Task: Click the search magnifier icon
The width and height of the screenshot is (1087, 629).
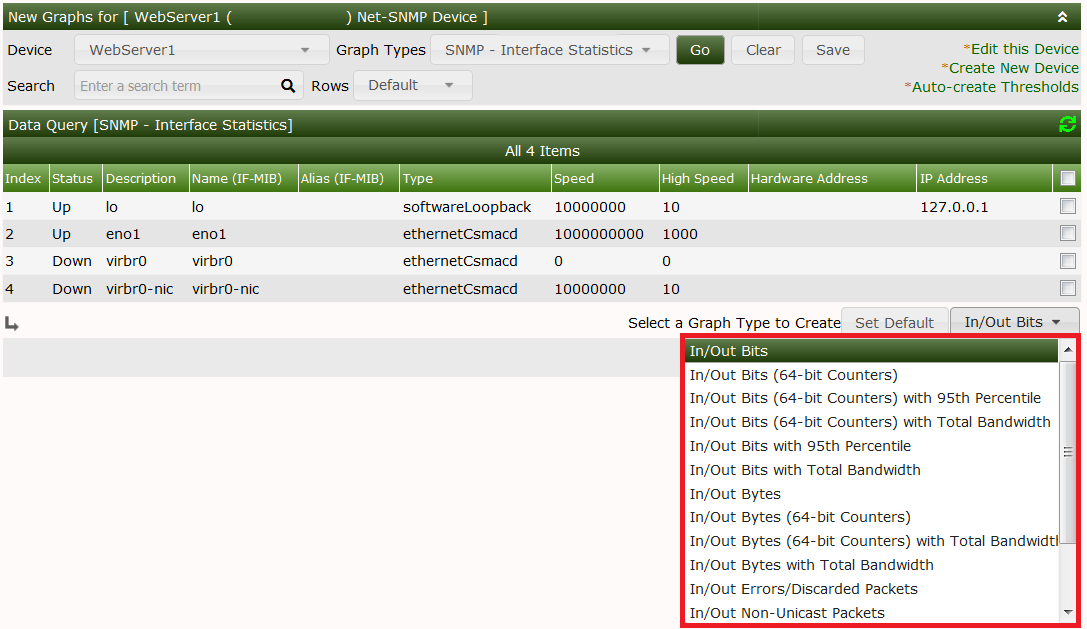Action: pyautogui.click(x=288, y=86)
